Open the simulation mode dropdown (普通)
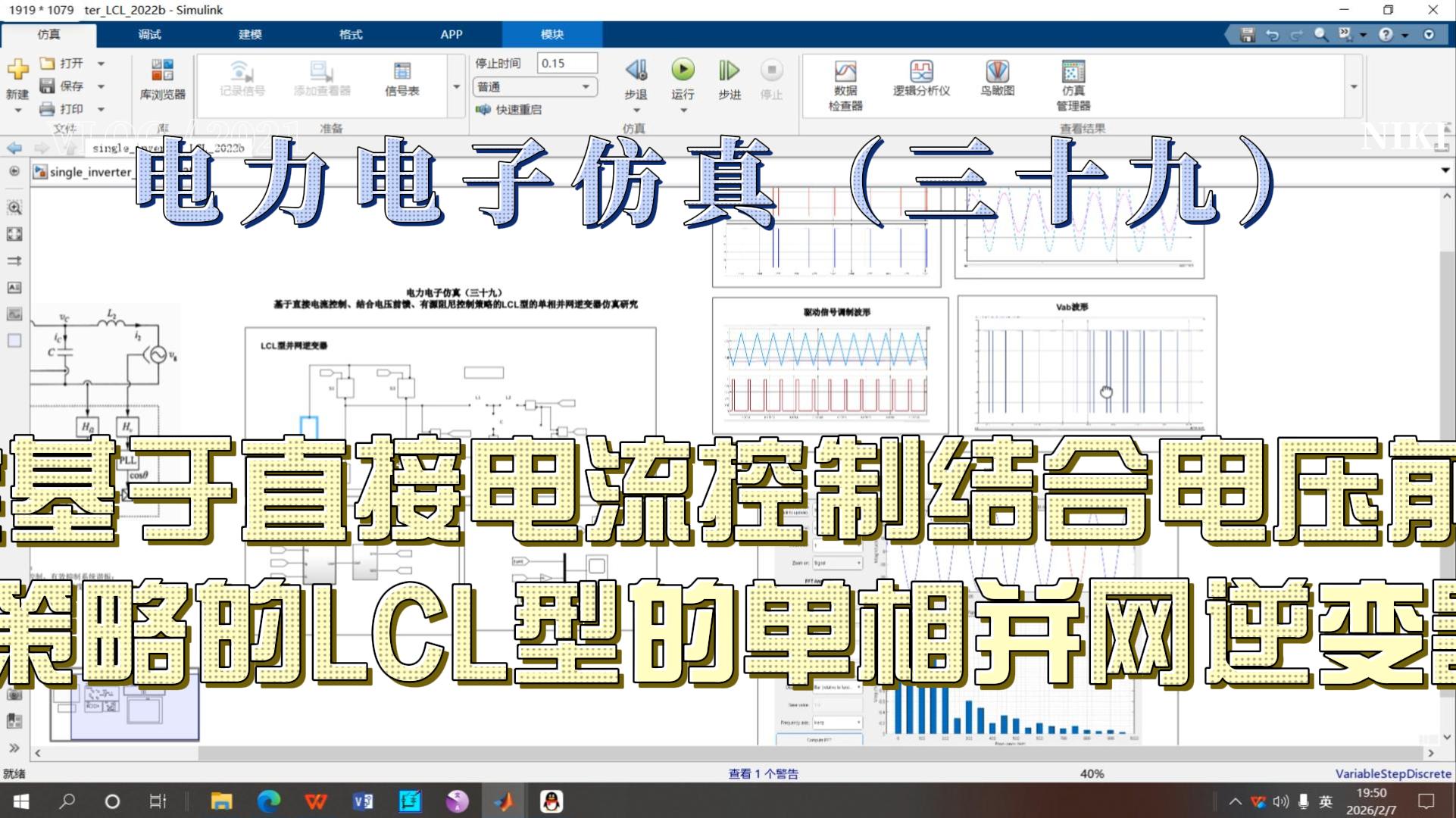1456x818 pixels. coord(534,87)
